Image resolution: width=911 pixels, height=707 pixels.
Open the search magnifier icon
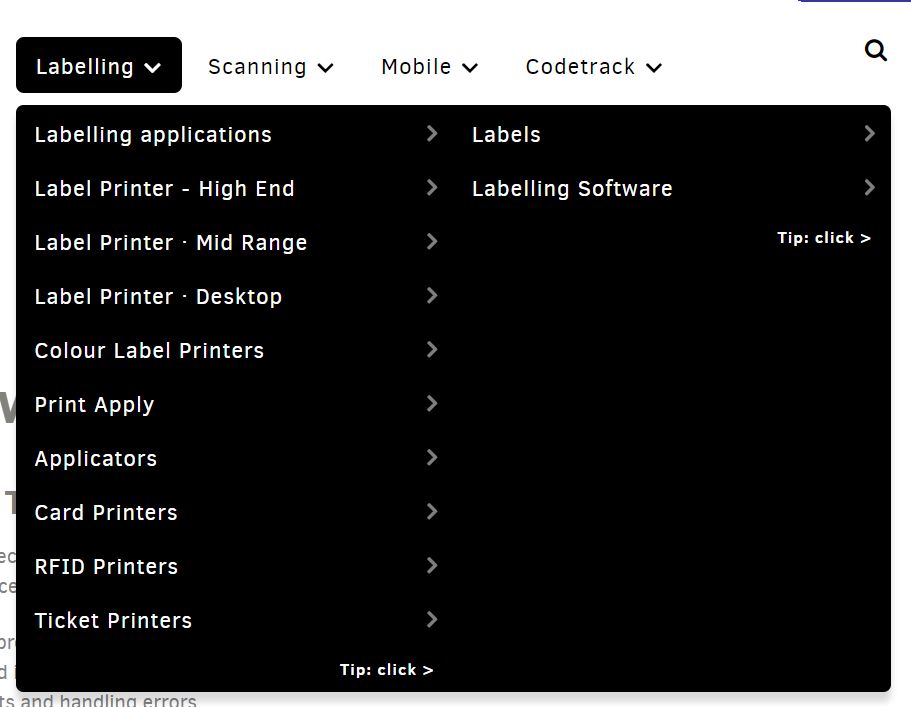pyautogui.click(x=876, y=51)
